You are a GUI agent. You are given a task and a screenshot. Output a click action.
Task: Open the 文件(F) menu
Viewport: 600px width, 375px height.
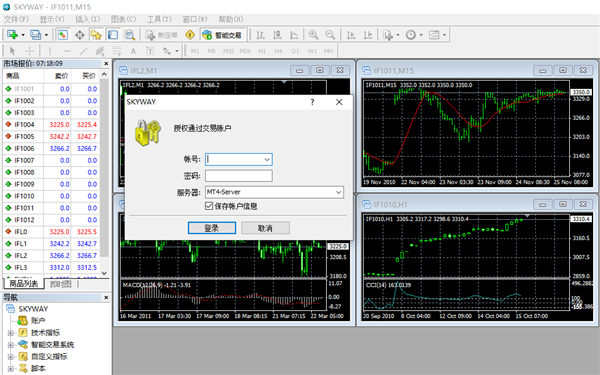pyautogui.click(x=16, y=19)
